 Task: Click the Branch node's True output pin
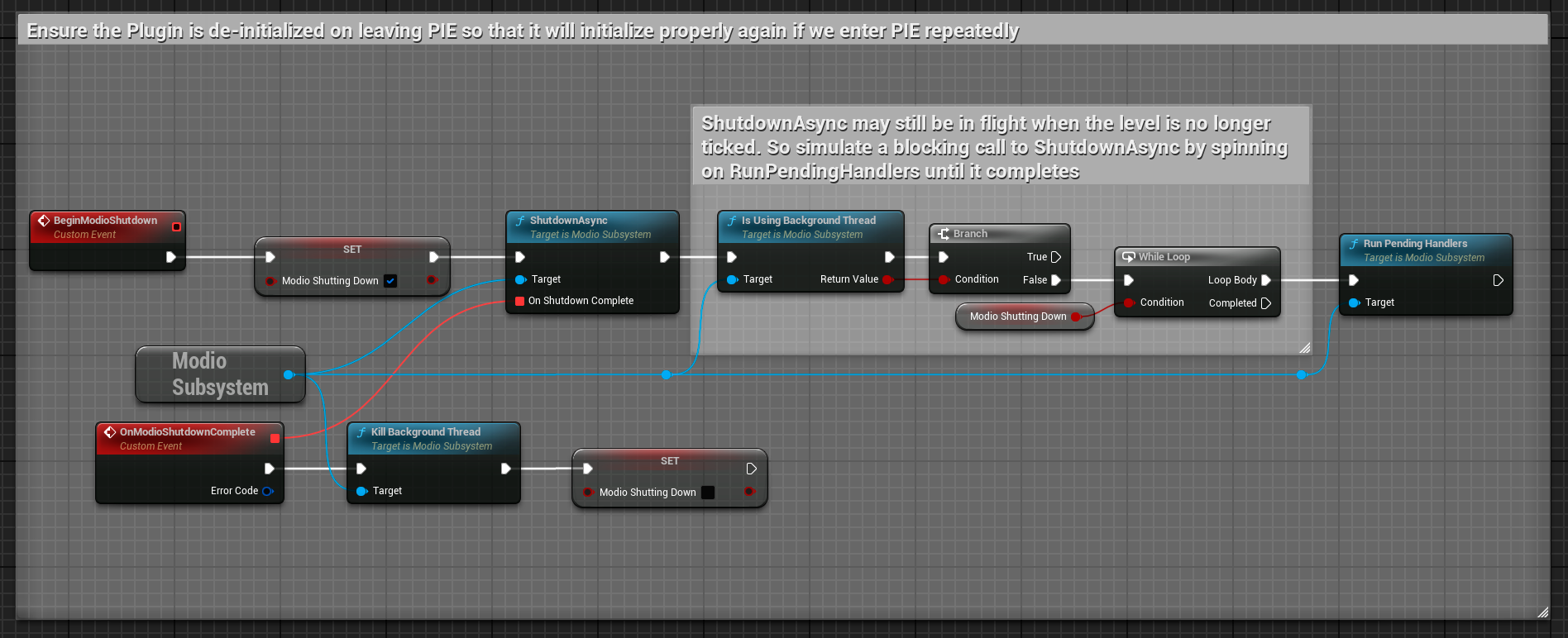(x=1055, y=257)
